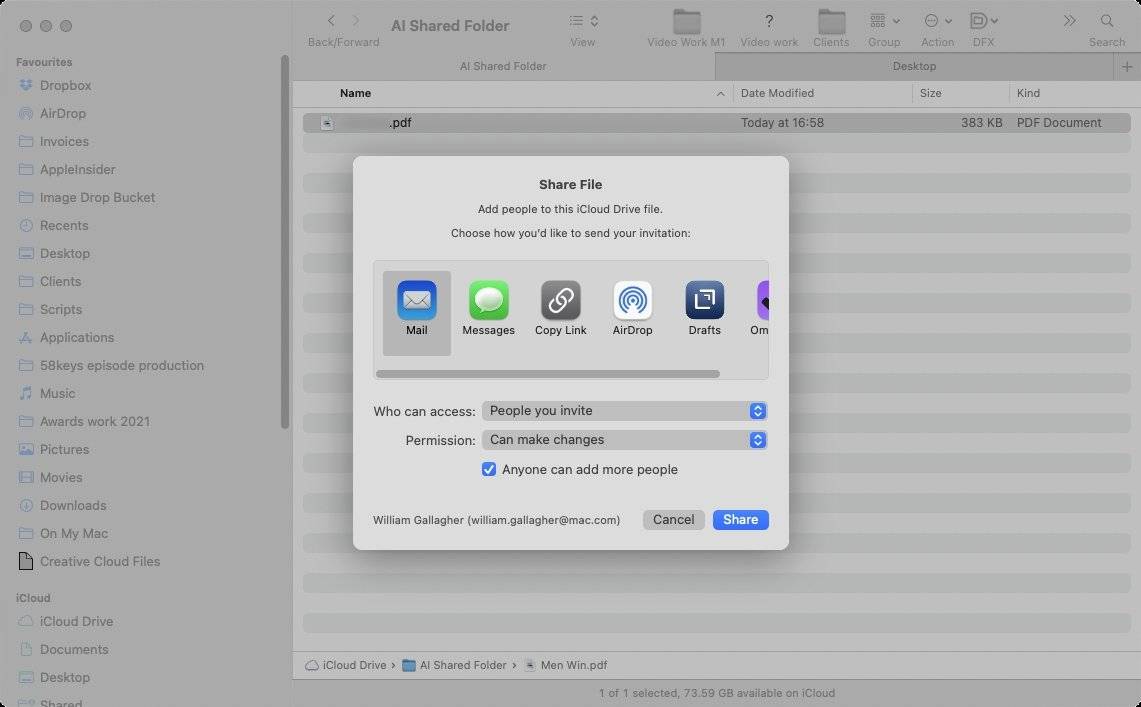Open the Permission dropdown
Image resolution: width=1141 pixels, height=707 pixels.
(624, 440)
